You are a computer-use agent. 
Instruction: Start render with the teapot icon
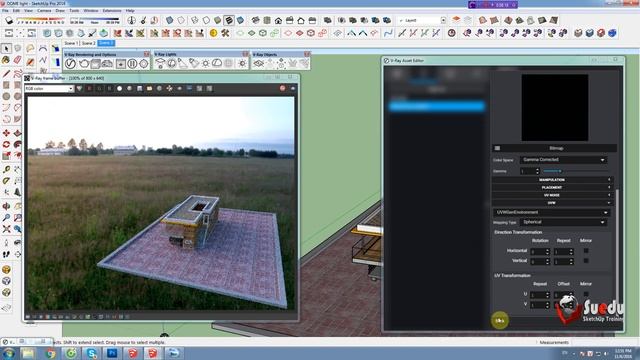click(x=84, y=64)
